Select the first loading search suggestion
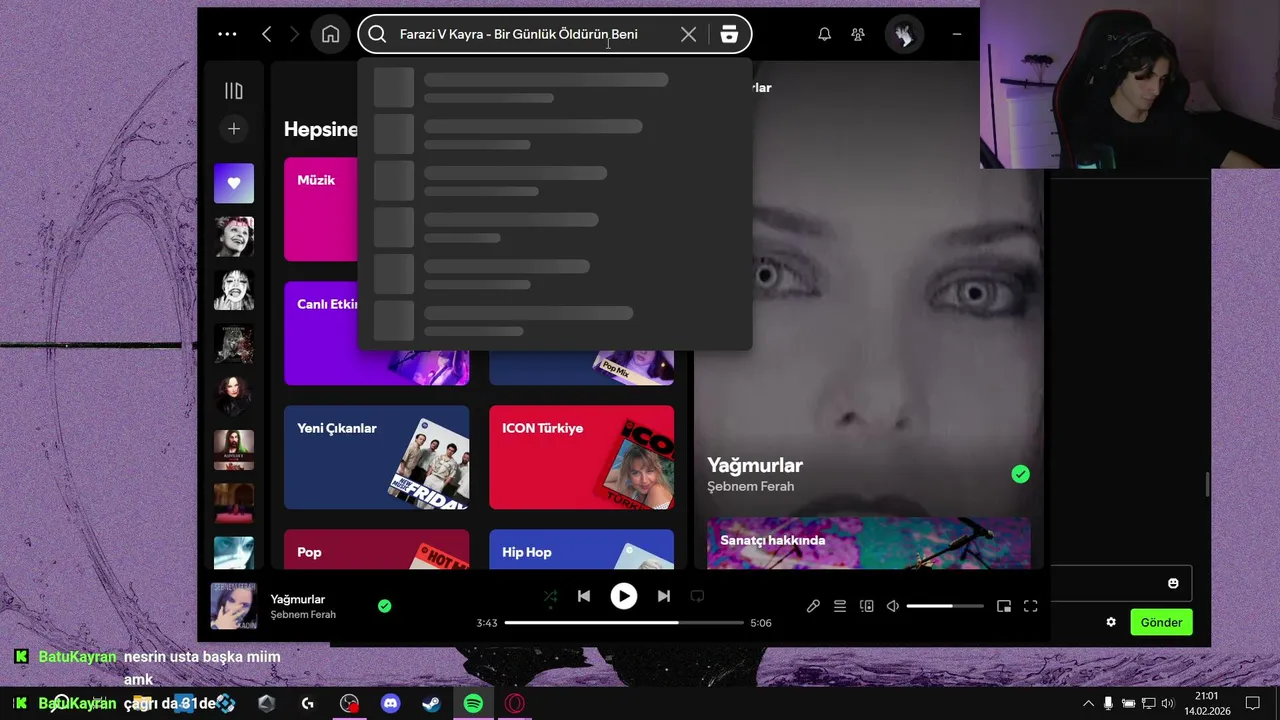Screen dimensions: 1280x720 pyautogui.click(x=554, y=87)
